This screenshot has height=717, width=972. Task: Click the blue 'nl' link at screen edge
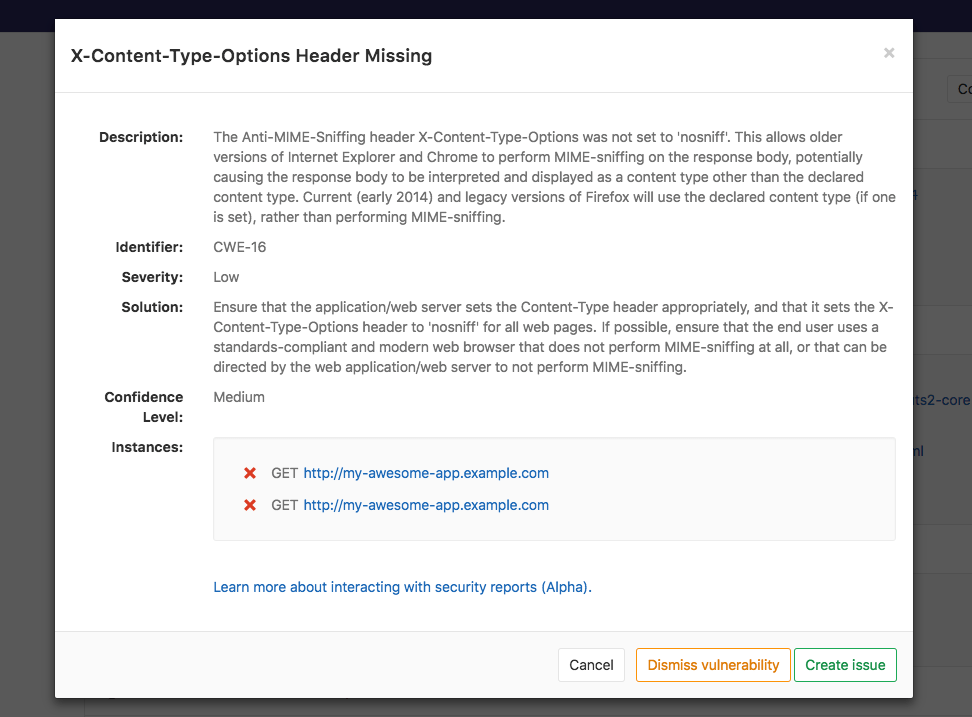919,451
